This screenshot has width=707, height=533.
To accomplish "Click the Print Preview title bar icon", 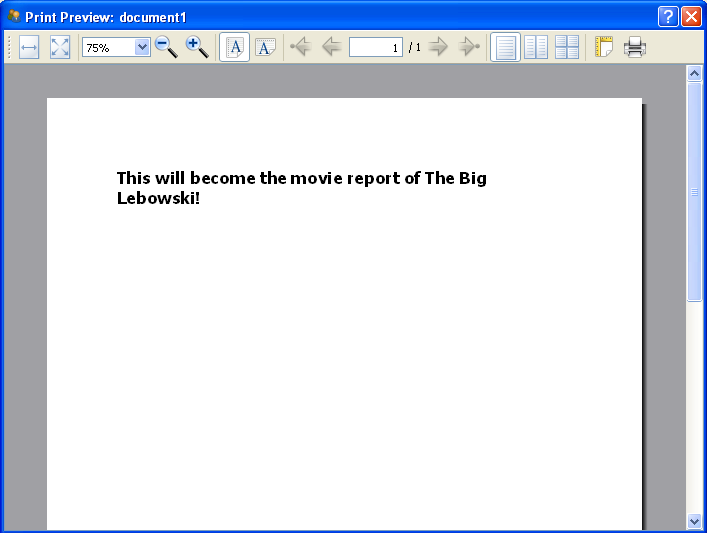I will [x=14, y=17].
